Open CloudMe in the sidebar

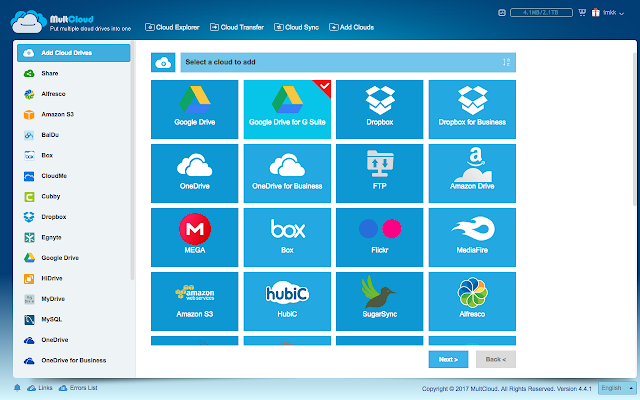73,176
